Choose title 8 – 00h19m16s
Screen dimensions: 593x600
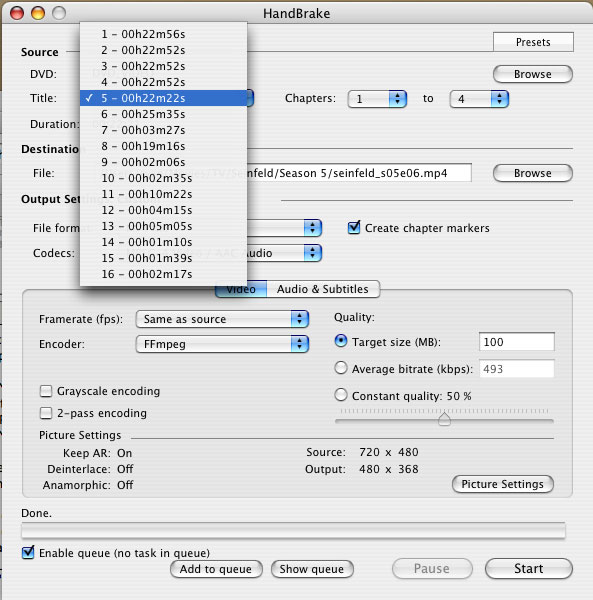tap(163, 146)
